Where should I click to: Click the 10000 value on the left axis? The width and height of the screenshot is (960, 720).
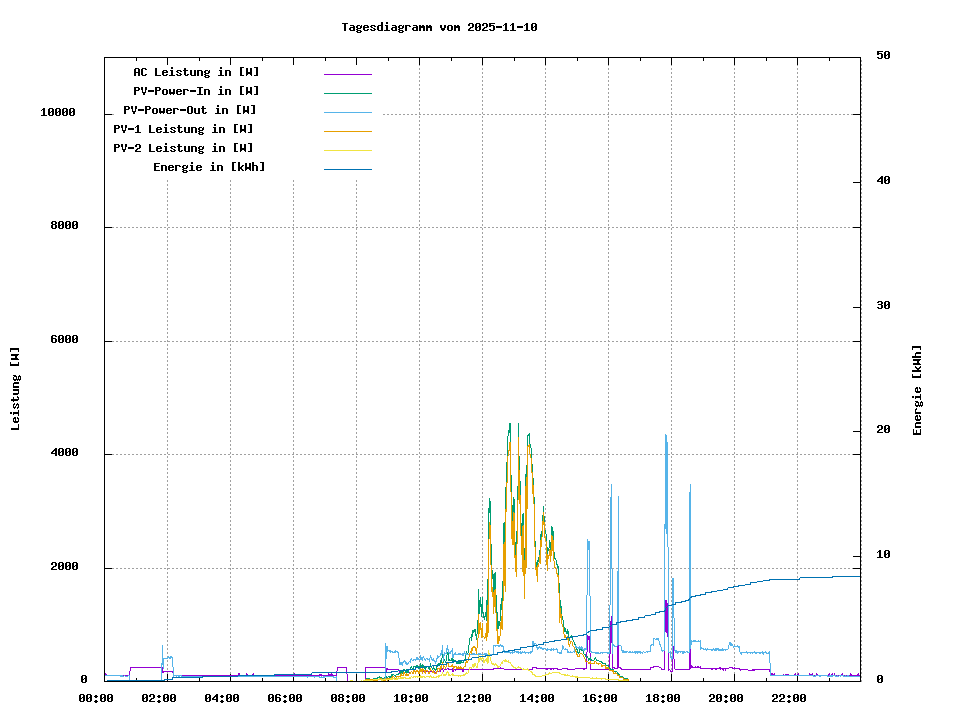click(57, 113)
